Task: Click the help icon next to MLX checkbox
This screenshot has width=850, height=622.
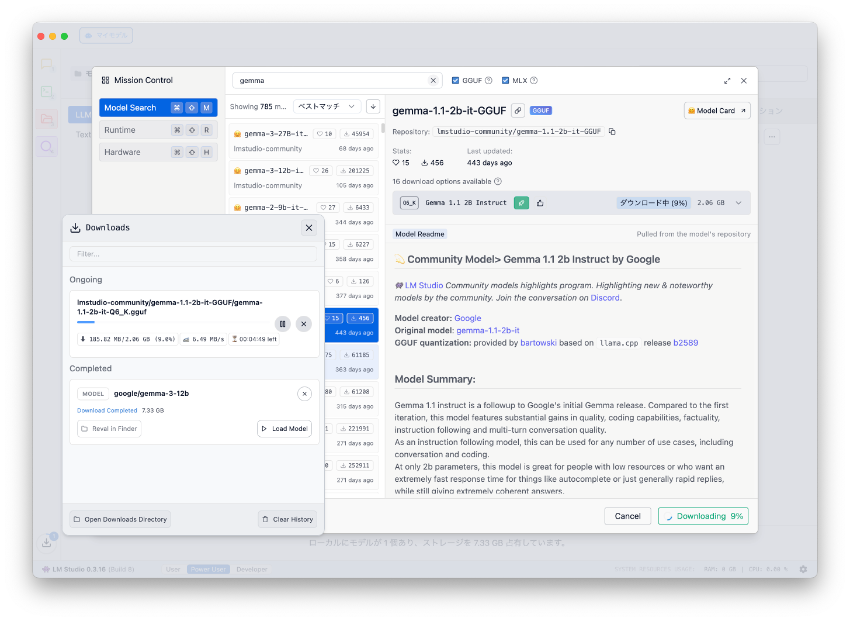Action: tap(534, 81)
